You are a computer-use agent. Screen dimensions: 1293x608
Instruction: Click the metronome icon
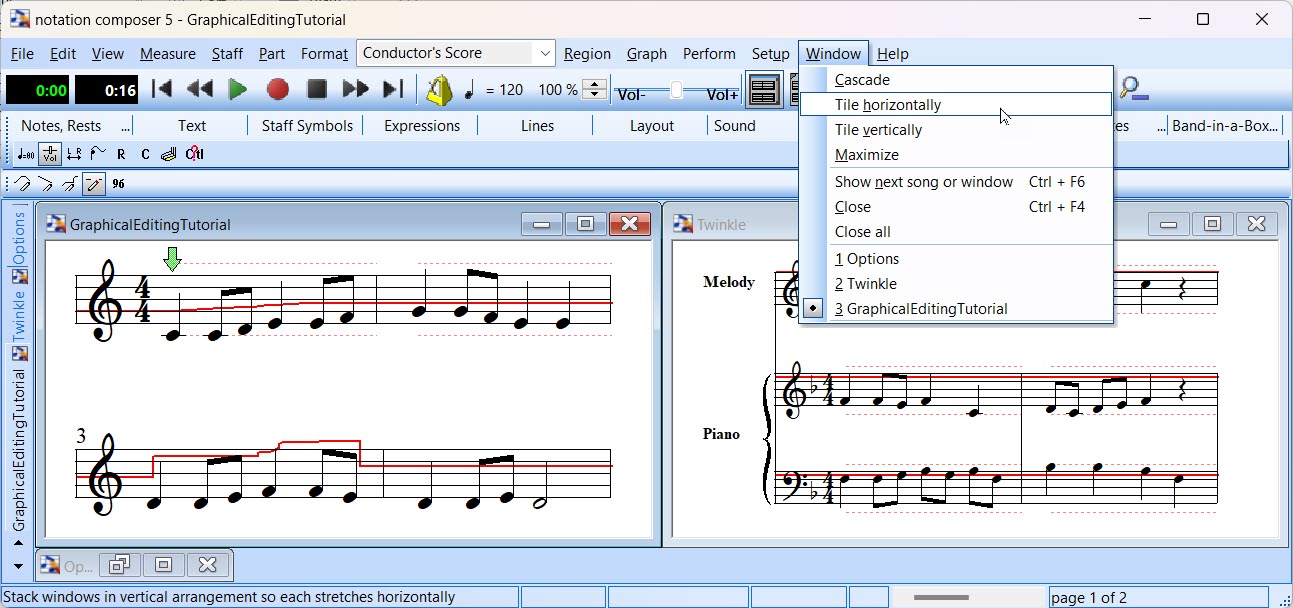coord(439,90)
